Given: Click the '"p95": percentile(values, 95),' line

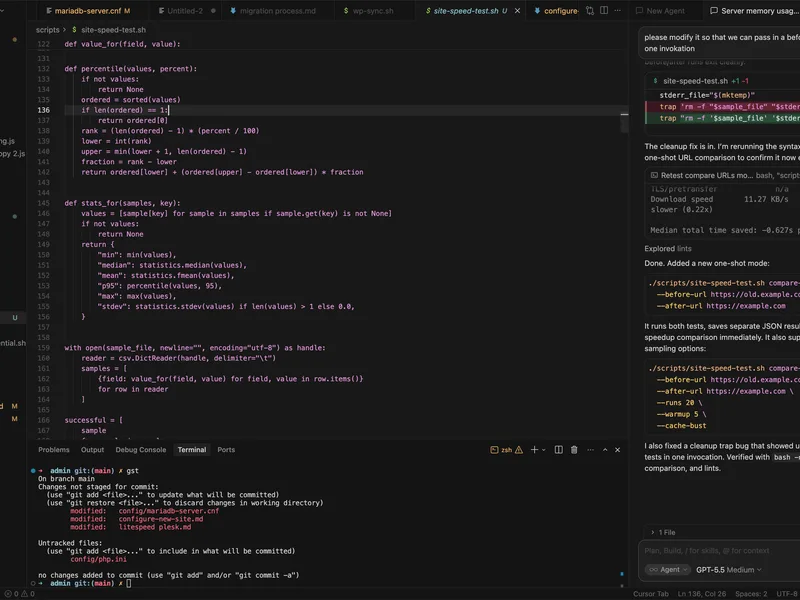Looking at the screenshot, I should click(x=160, y=286).
